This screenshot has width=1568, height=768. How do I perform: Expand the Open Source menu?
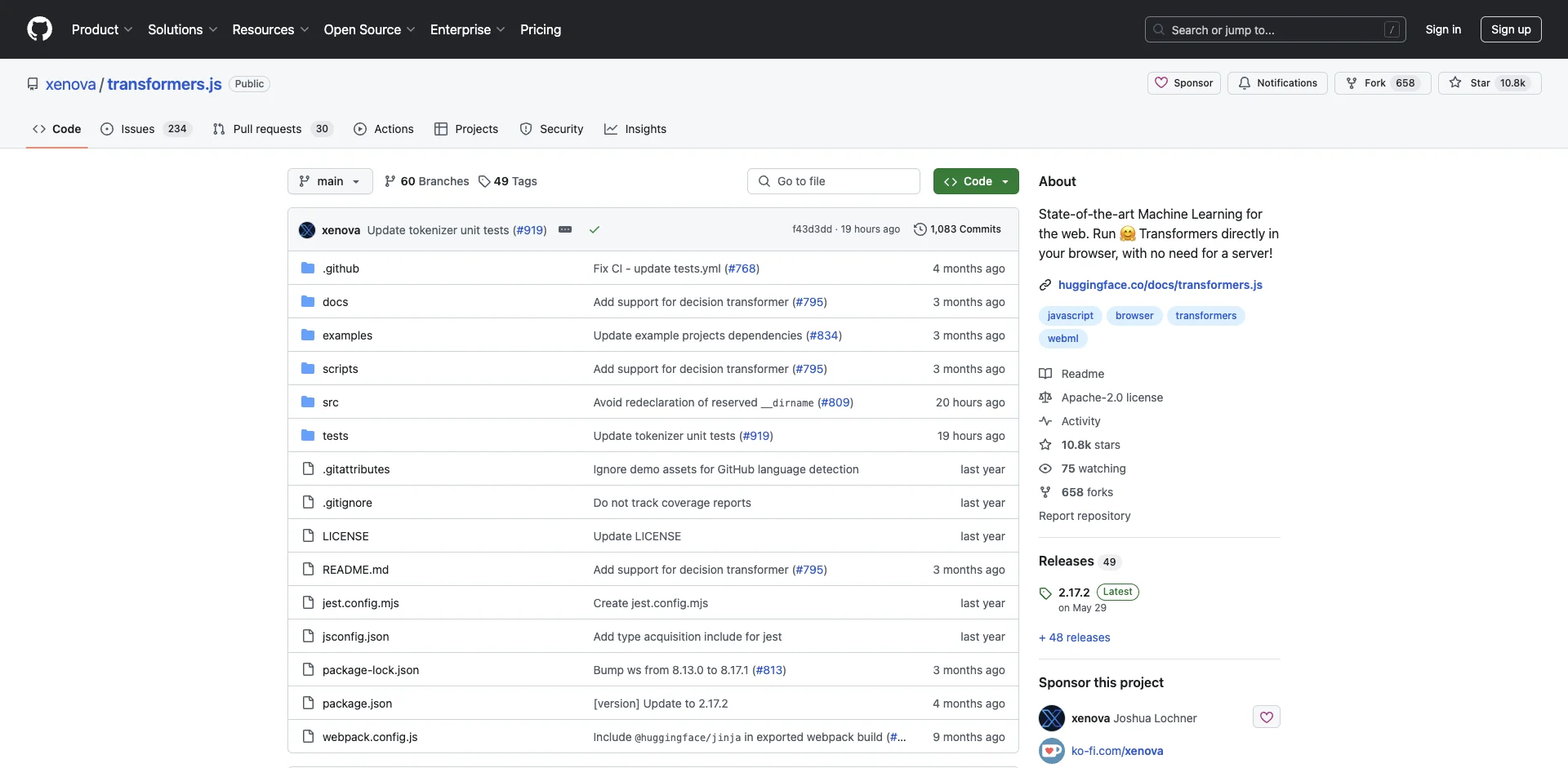[370, 29]
